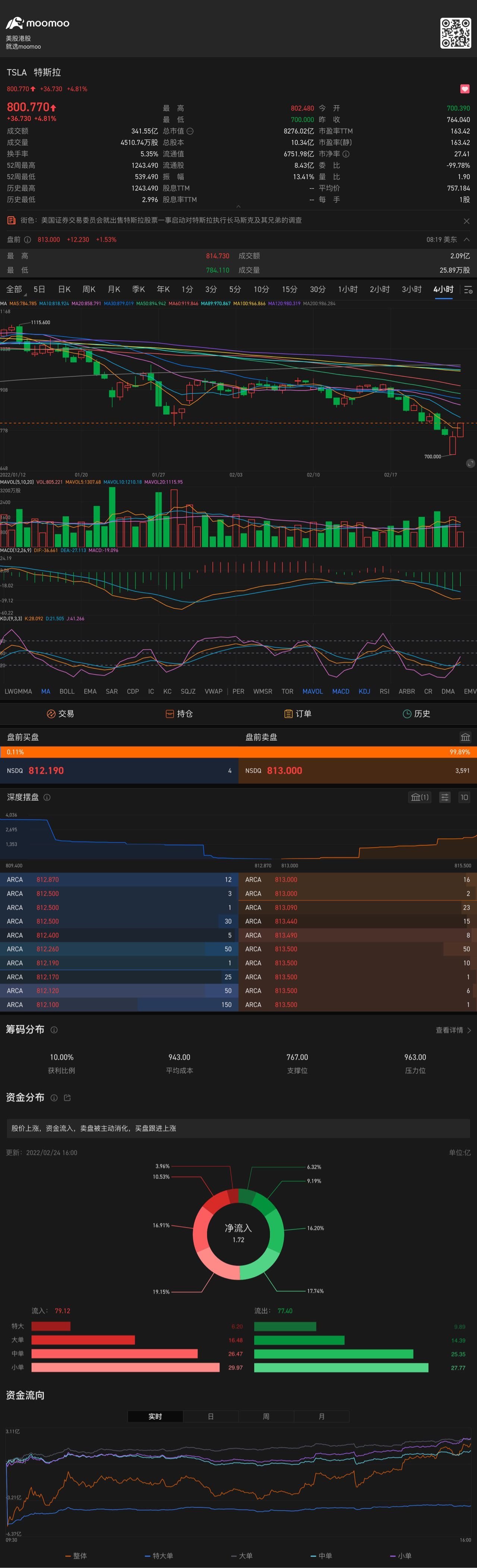Tap info icon next to 市净率
The width and height of the screenshot is (477, 1568).
pos(346,154)
